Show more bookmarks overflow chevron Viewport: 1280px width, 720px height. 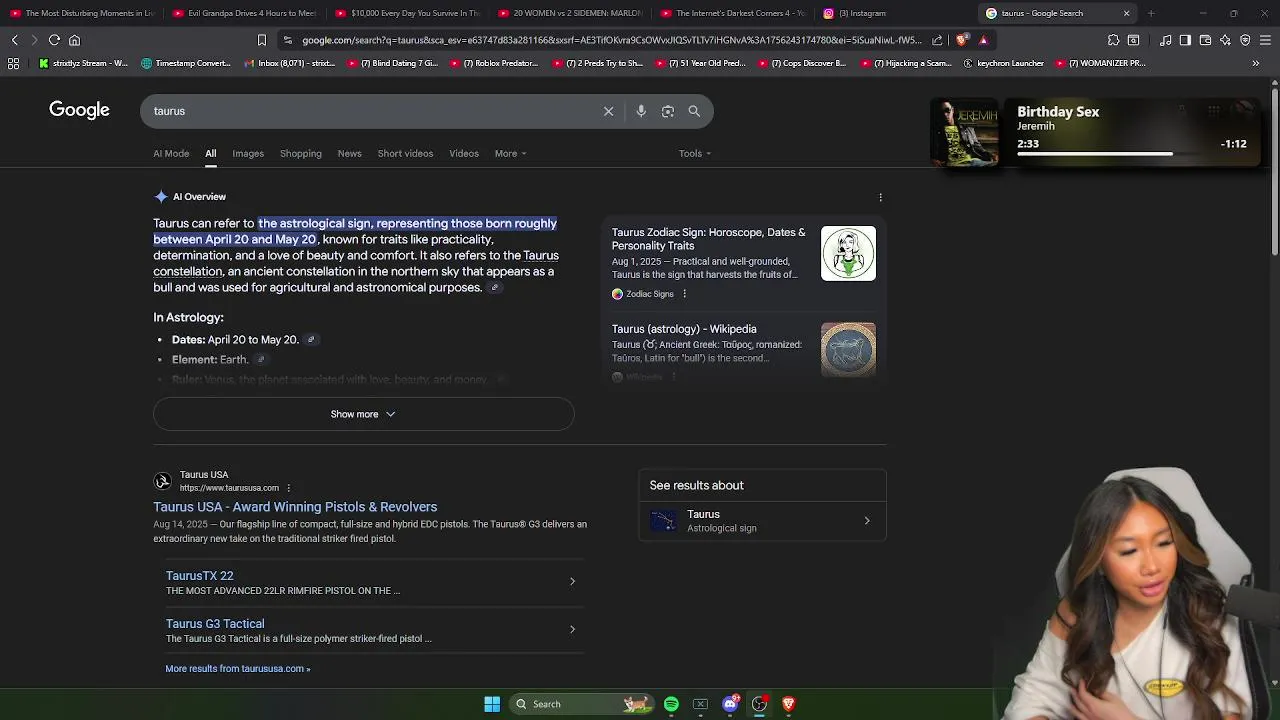(x=1255, y=63)
